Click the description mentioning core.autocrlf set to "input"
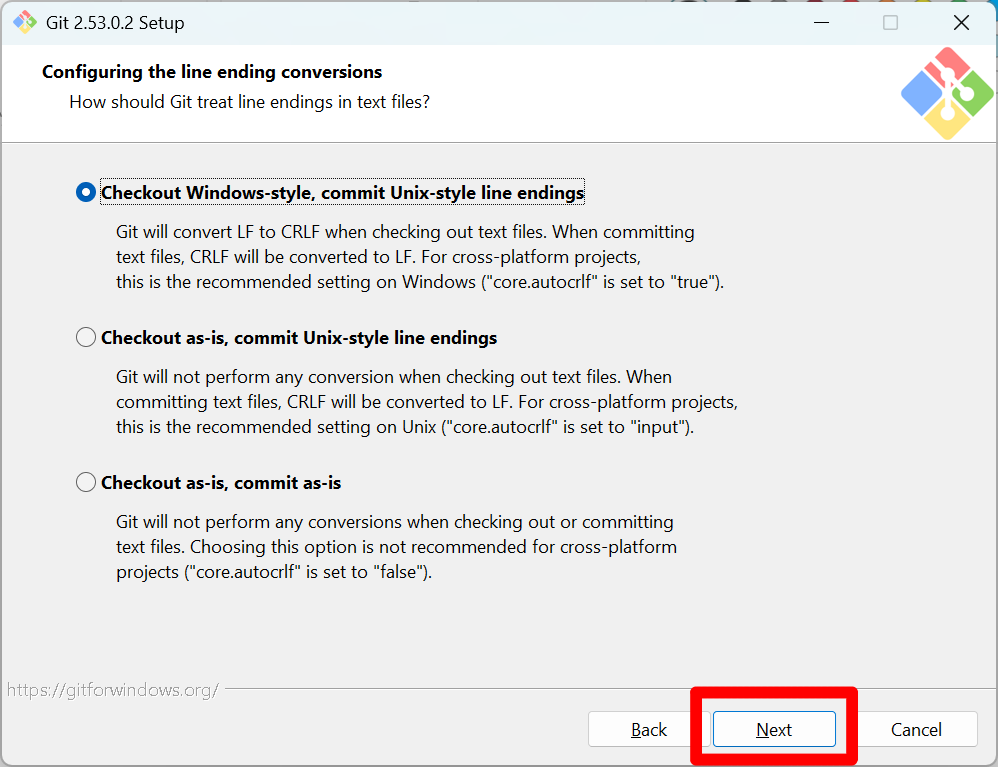This screenshot has width=998, height=767. (x=426, y=402)
